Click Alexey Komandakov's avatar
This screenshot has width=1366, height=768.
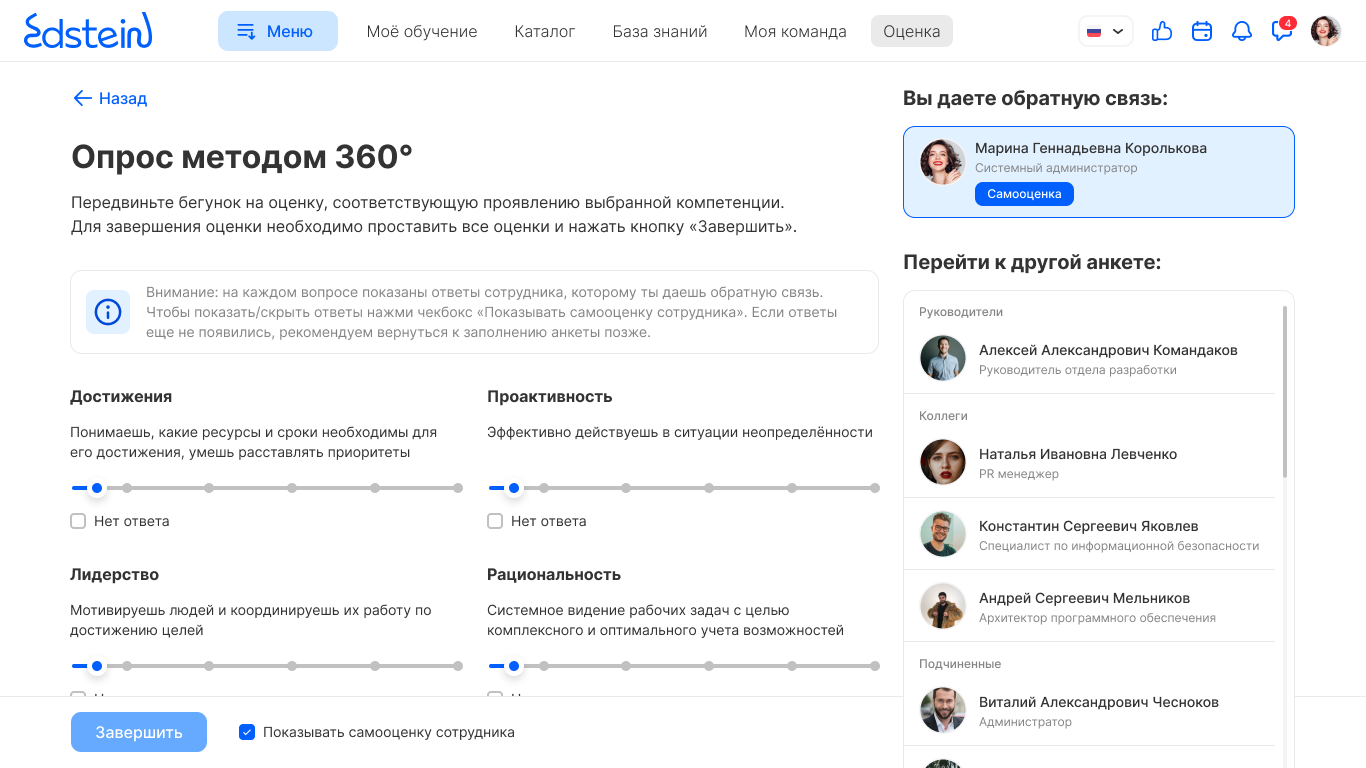[x=942, y=358]
